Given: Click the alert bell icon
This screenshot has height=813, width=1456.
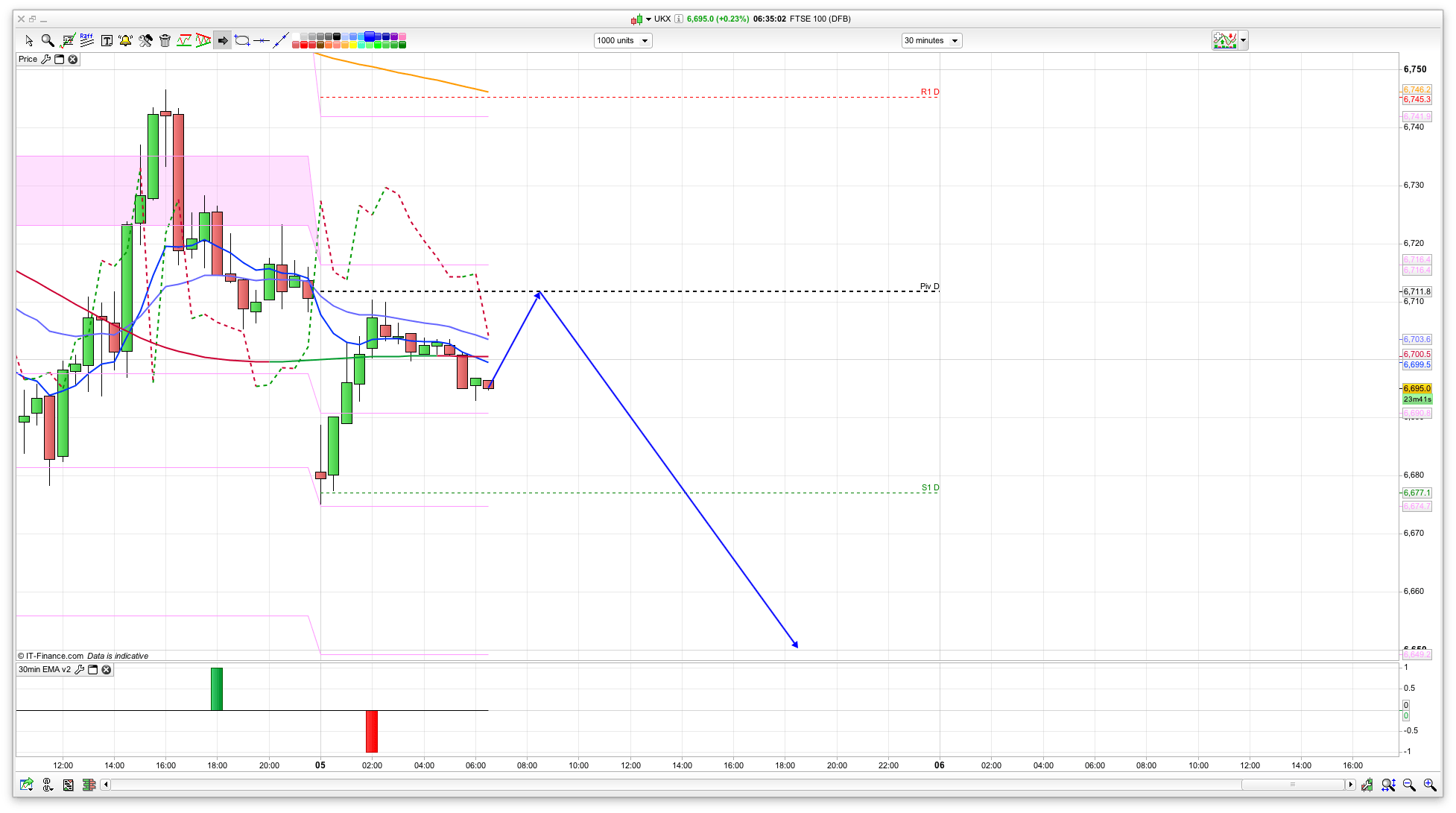Looking at the screenshot, I should point(126,40).
